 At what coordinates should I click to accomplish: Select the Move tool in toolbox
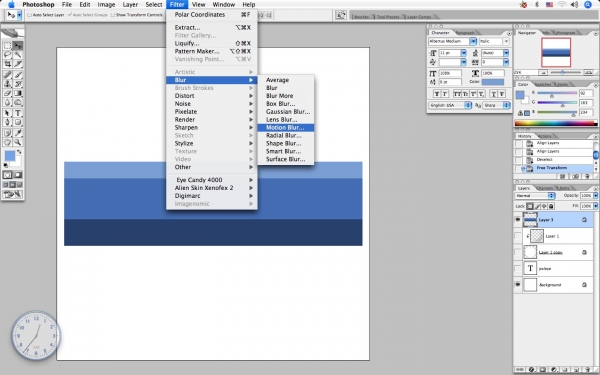[18, 46]
